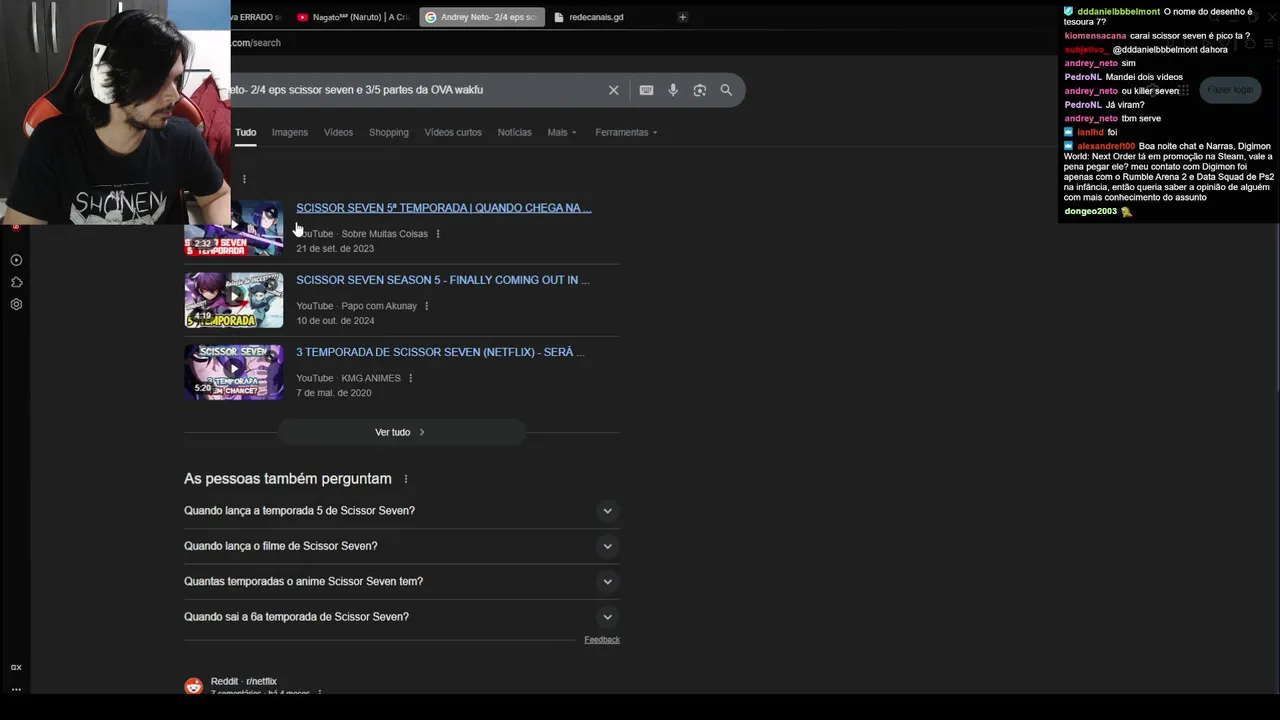
Task: Play the 2:32 '5 Temporada' video thumbnail
Action: click(234, 230)
